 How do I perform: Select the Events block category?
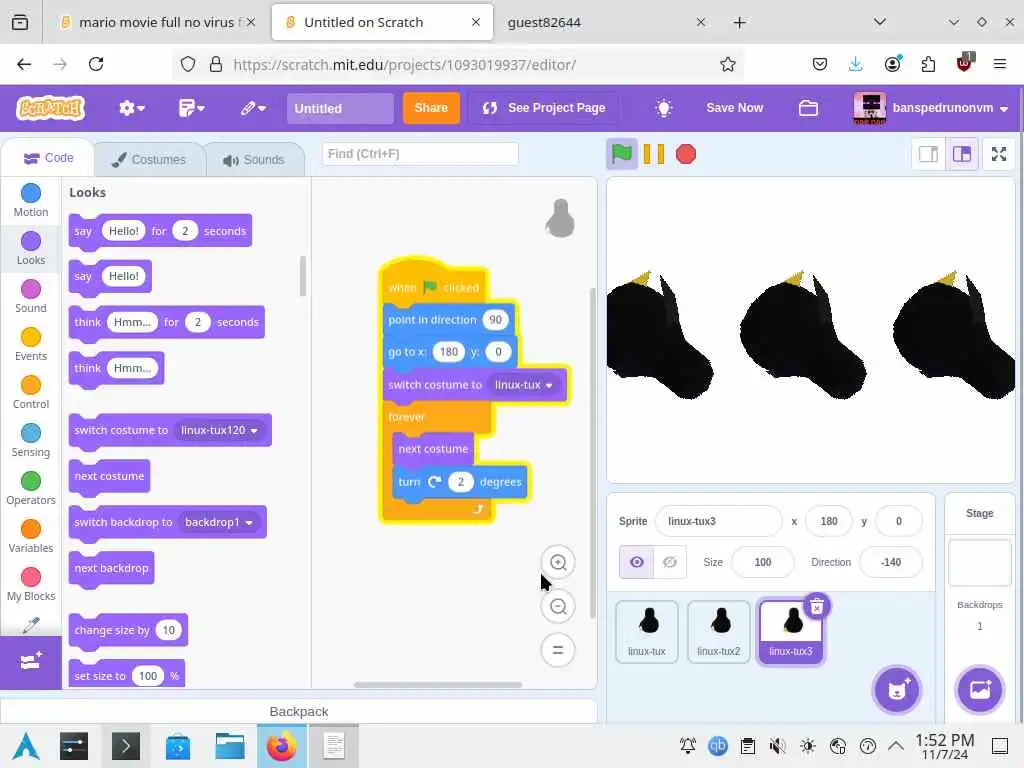31,345
